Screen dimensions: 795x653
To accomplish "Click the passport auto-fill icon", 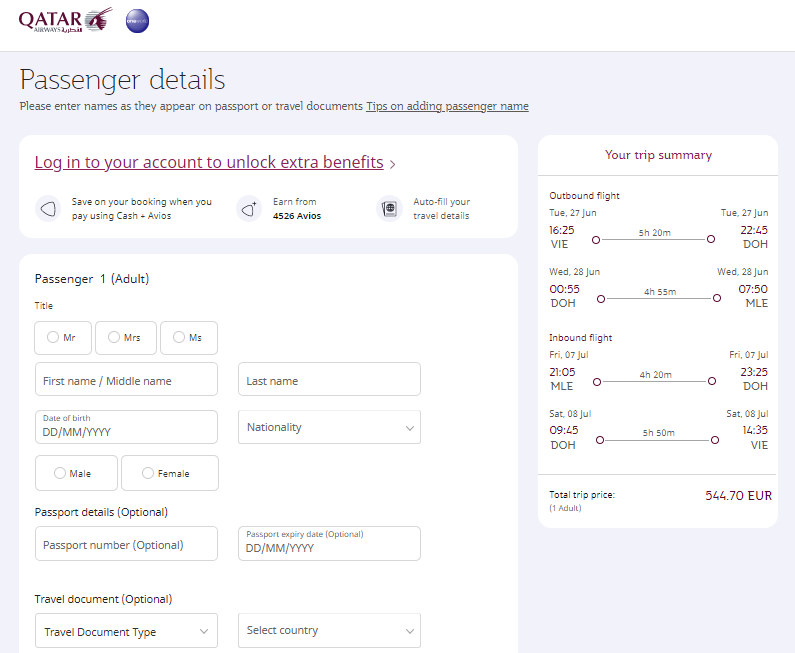I will pyautogui.click(x=389, y=208).
